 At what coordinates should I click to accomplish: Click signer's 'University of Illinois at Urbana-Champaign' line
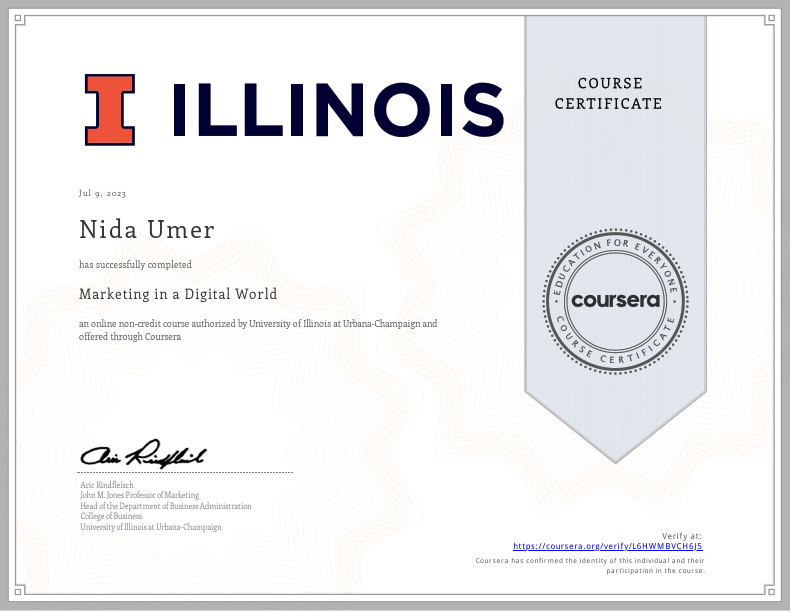pyautogui.click(x=151, y=527)
